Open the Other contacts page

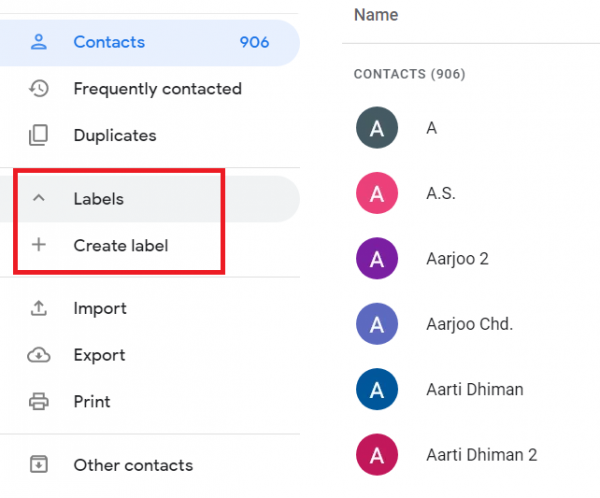click(133, 465)
